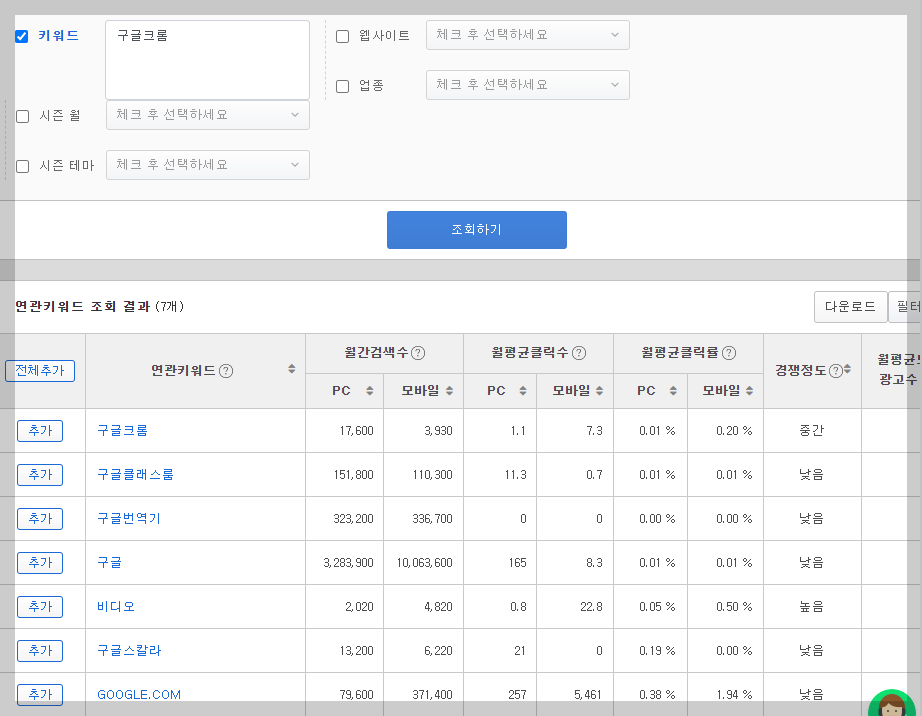Select the 높음 competition cell
Screen dimensions: 922x716
pyautogui.click(x=812, y=607)
